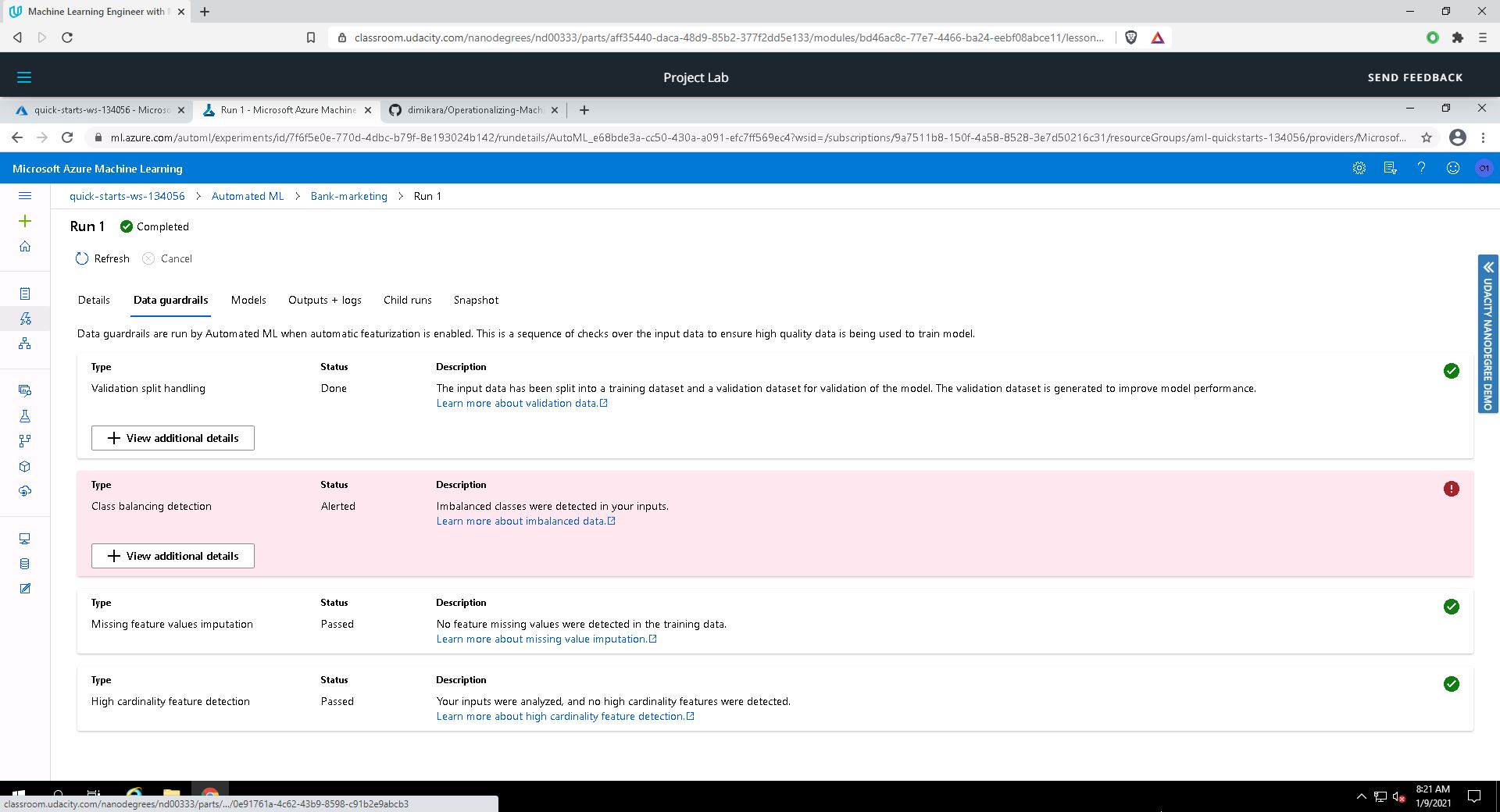The width and height of the screenshot is (1500, 812).
Task: Open the Datastores cylinder icon in sidebar
Action: point(25,564)
